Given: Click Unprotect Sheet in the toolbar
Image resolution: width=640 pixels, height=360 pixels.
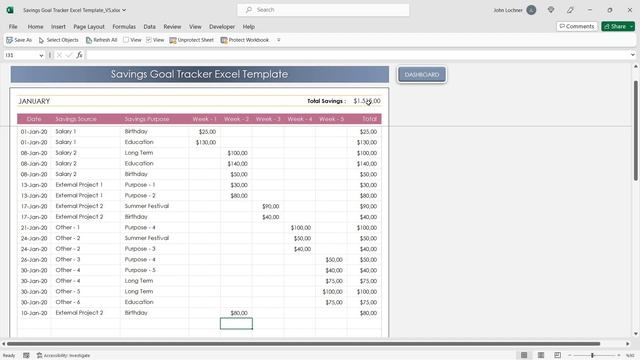Looking at the screenshot, I should tap(191, 40).
